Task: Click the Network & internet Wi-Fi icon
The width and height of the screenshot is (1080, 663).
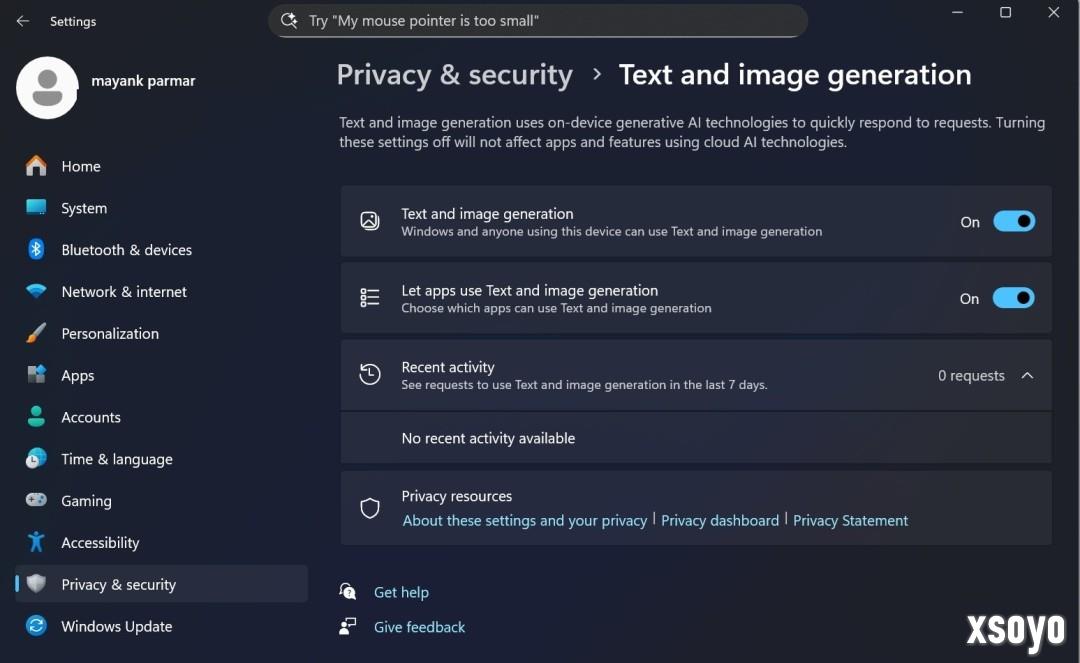Action: 37,292
